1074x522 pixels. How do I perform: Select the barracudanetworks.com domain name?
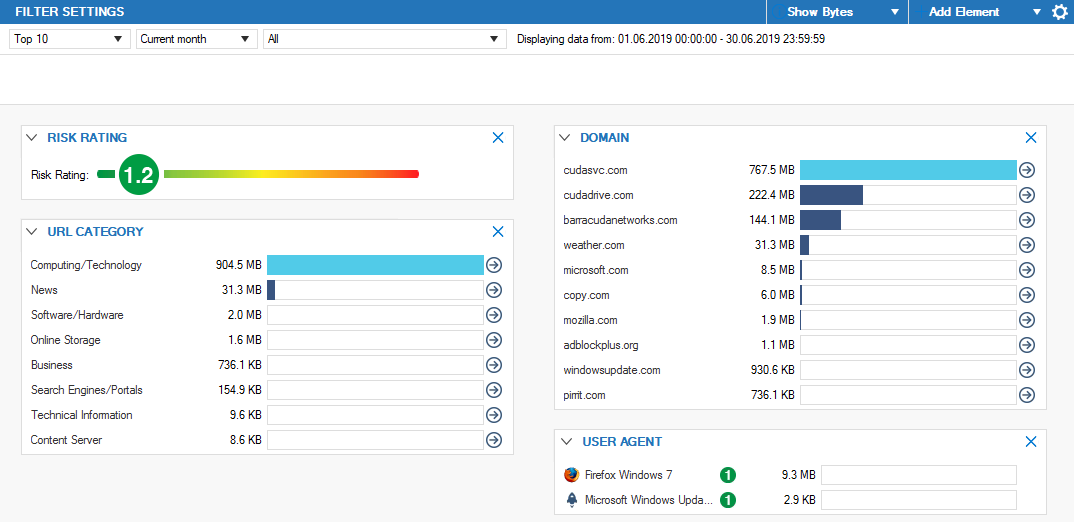coord(621,220)
